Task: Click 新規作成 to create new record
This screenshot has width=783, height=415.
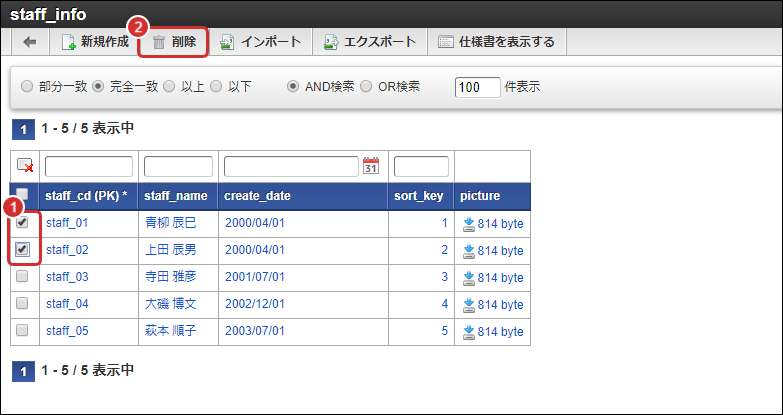Action: 95,42
